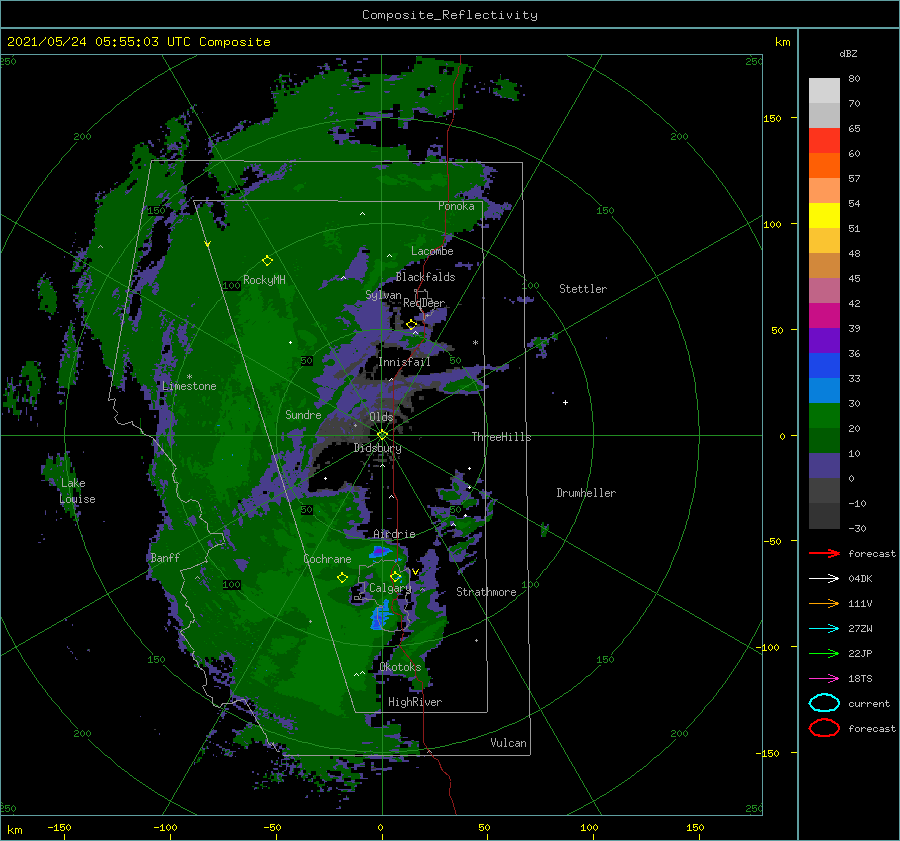Click the Composite_Reflectivity title
This screenshot has height=841, width=900.
pyautogui.click(x=450, y=15)
